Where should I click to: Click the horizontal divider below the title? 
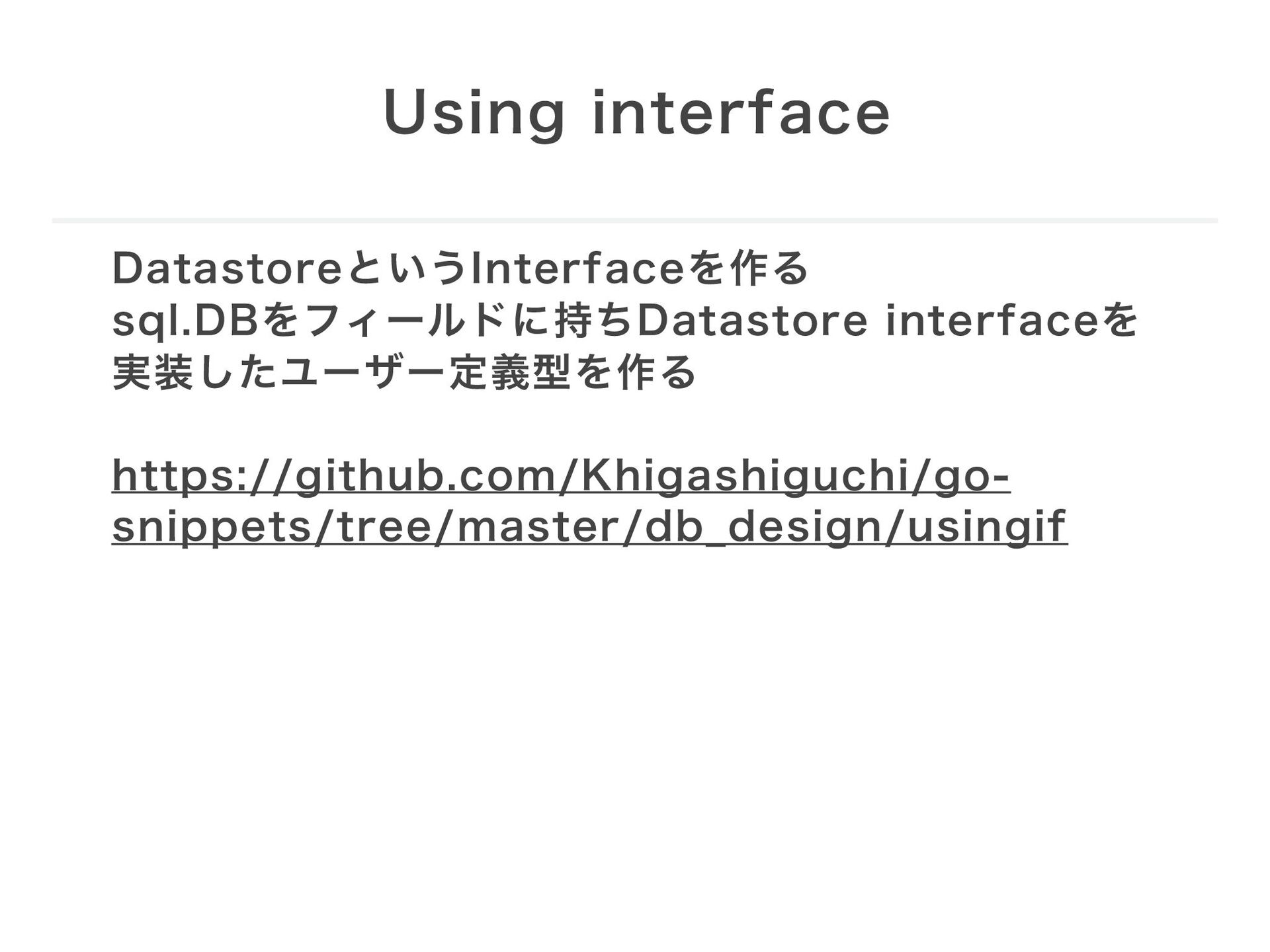pos(635,220)
